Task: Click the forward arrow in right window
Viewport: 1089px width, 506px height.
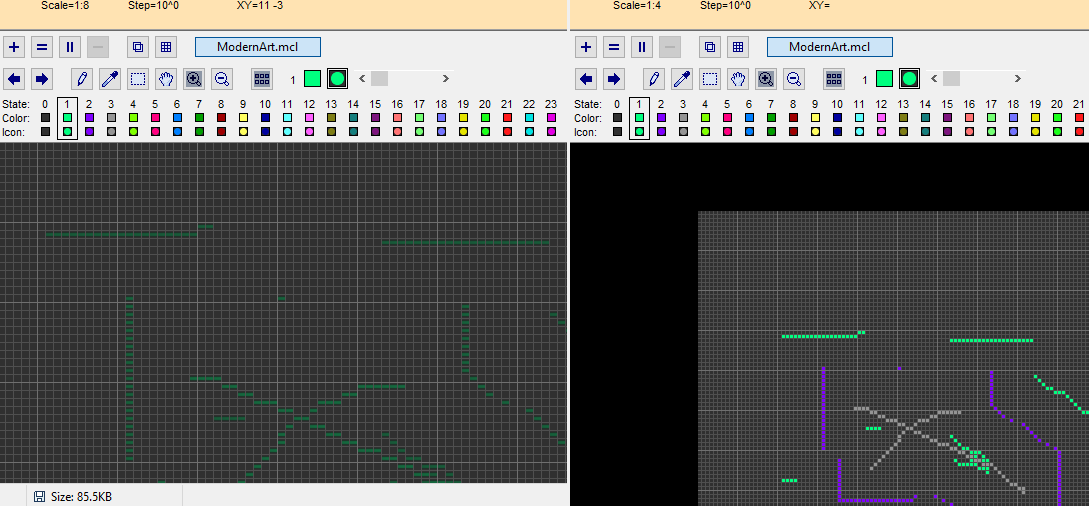Action: coord(615,78)
